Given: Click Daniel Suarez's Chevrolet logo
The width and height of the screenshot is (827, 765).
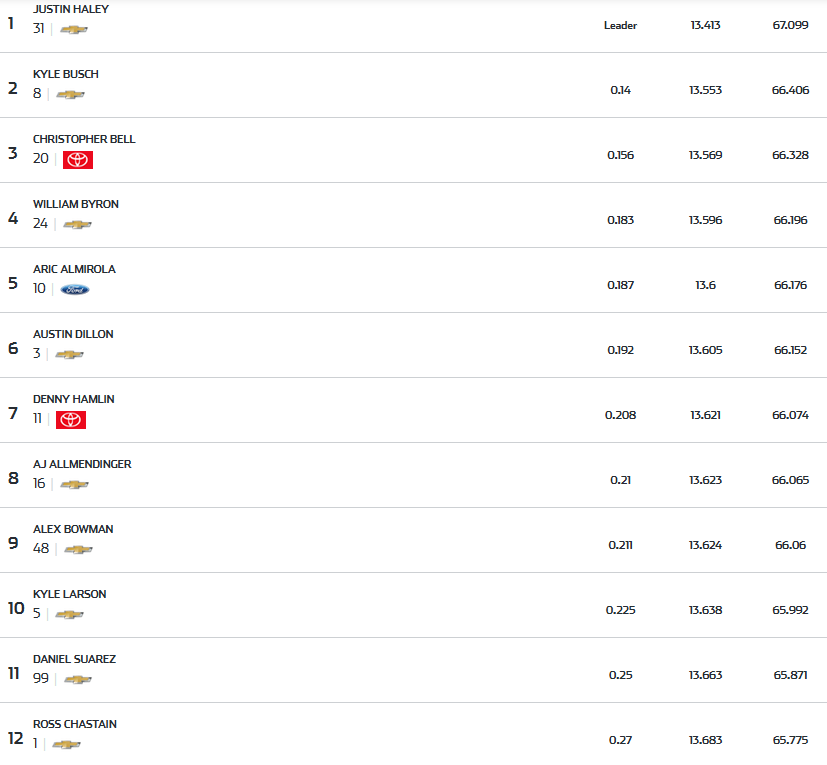Looking at the screenshot, I should [77, 680].
